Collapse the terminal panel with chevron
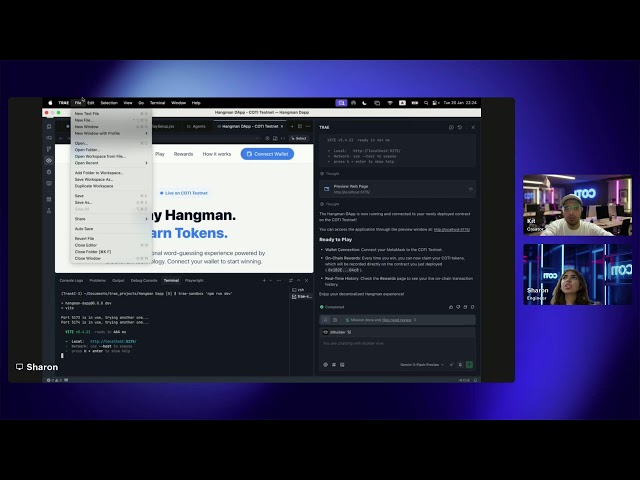The width and height of the screenshot is (640, 480). tap(298, 280)
